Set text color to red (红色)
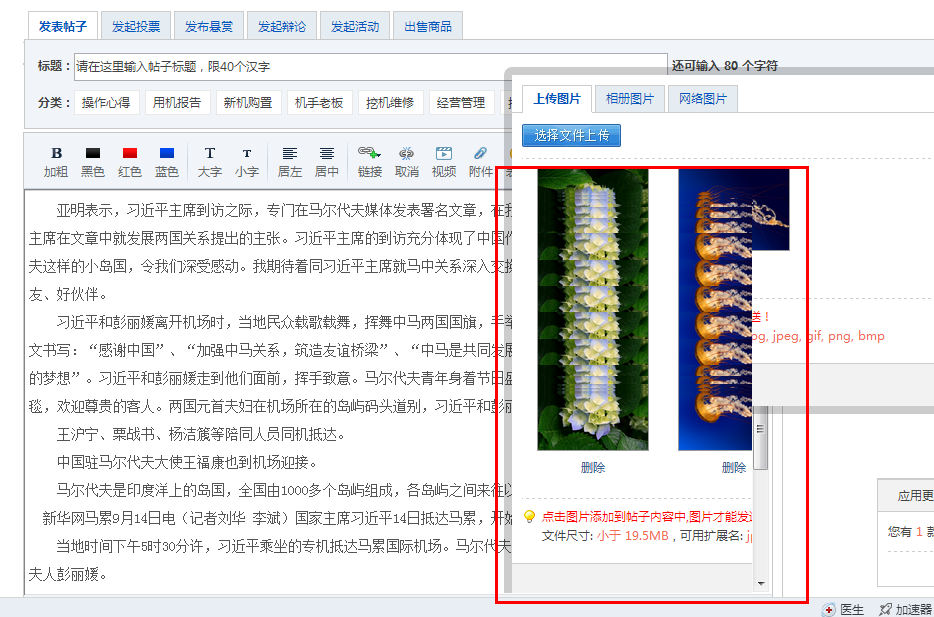Viewport: 934px width, 617px height. coord(130,161)
